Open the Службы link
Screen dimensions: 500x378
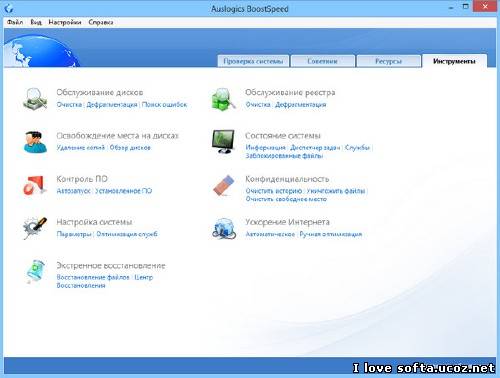point(357,147)
